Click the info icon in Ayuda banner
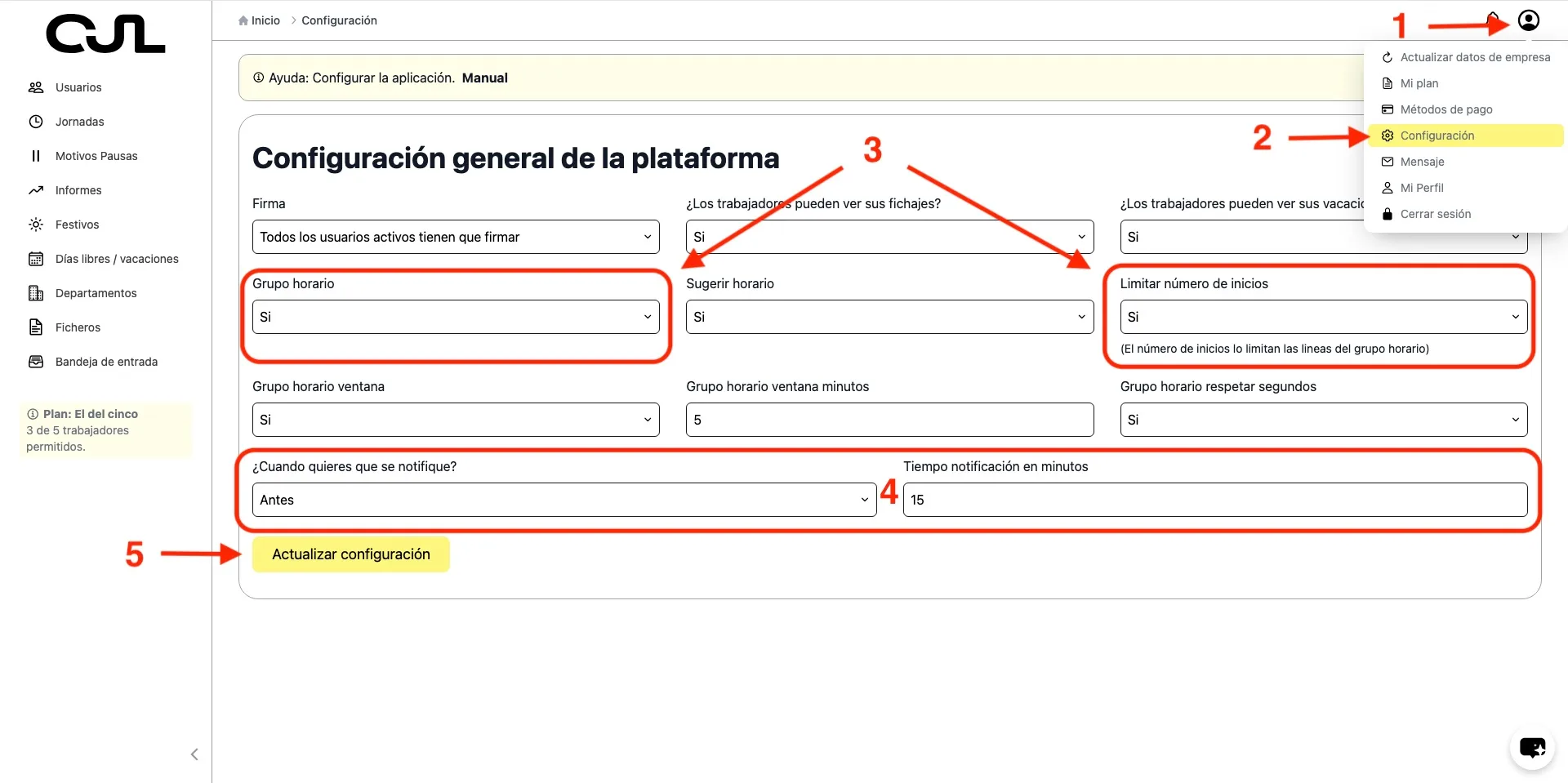Image resolution: width=1568 pixels, height=783 pixels. (x=259, y=78)
